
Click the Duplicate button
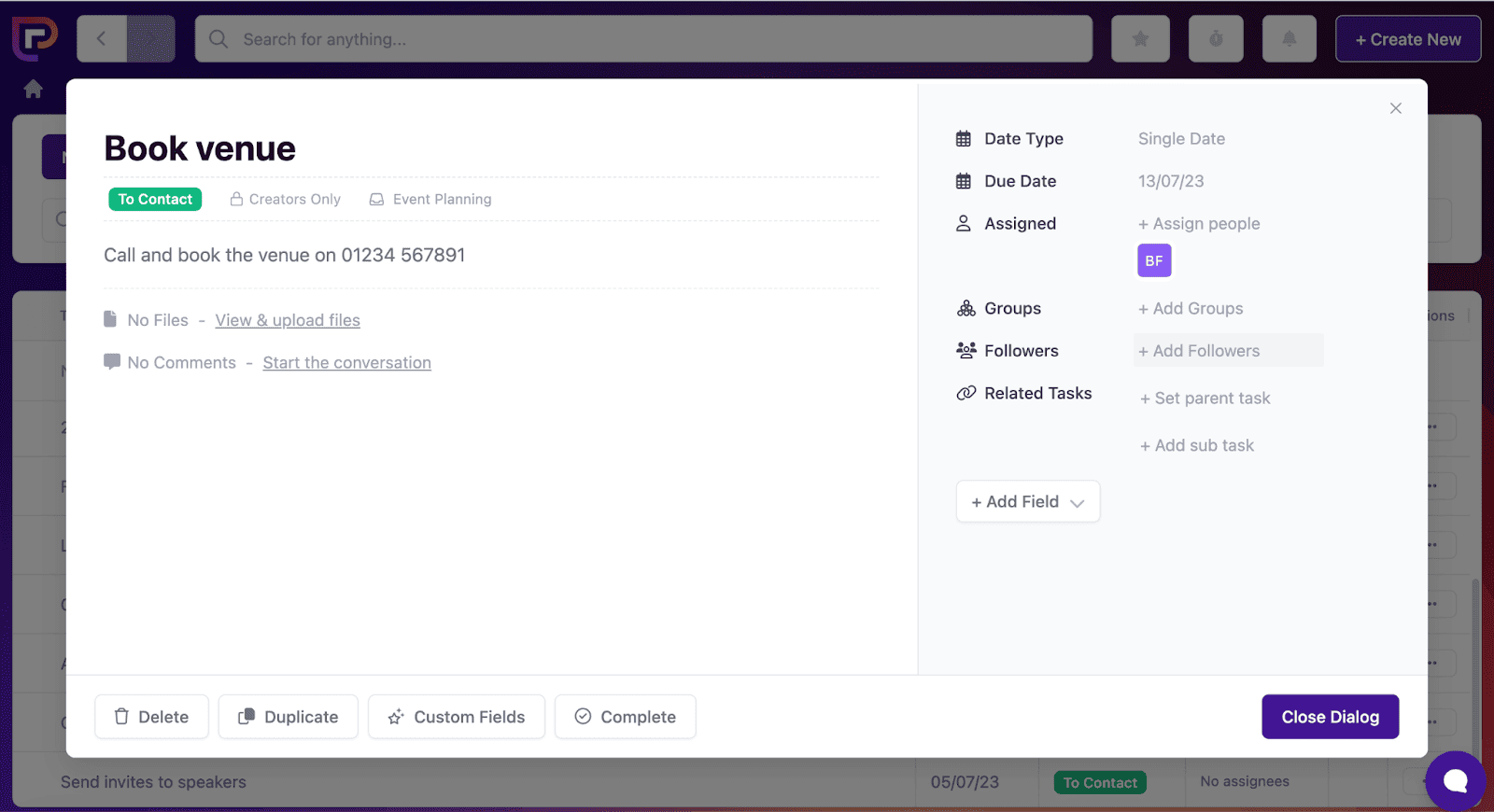click(x=289, y=717)
